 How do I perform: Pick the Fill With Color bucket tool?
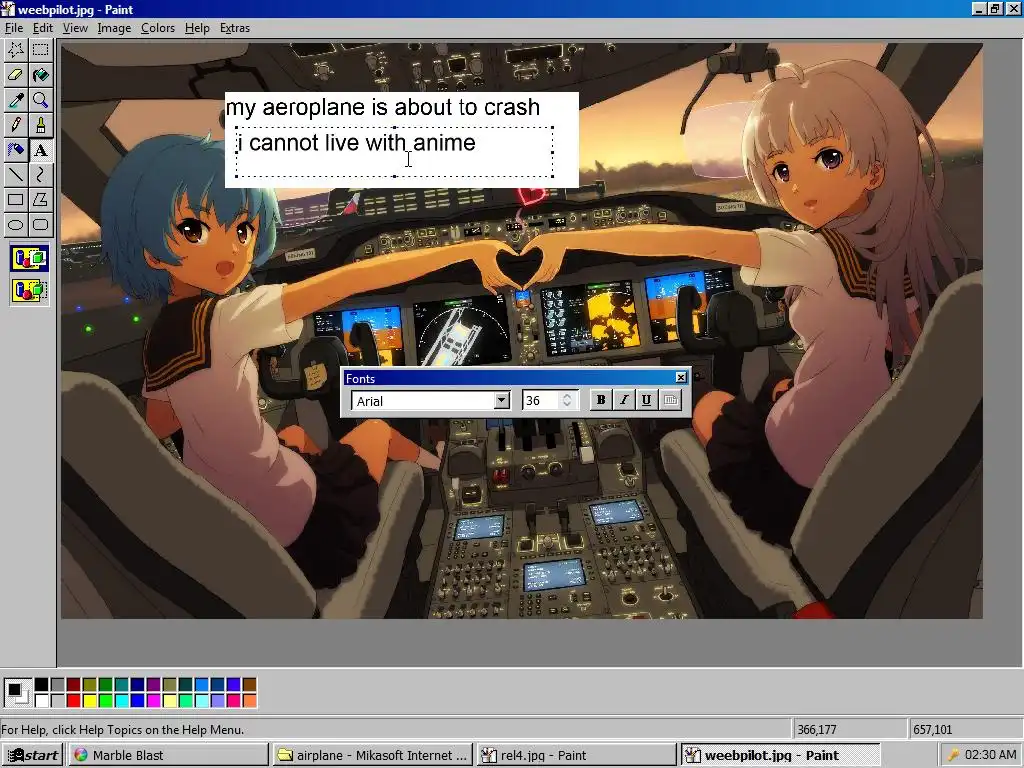point(40,74)
